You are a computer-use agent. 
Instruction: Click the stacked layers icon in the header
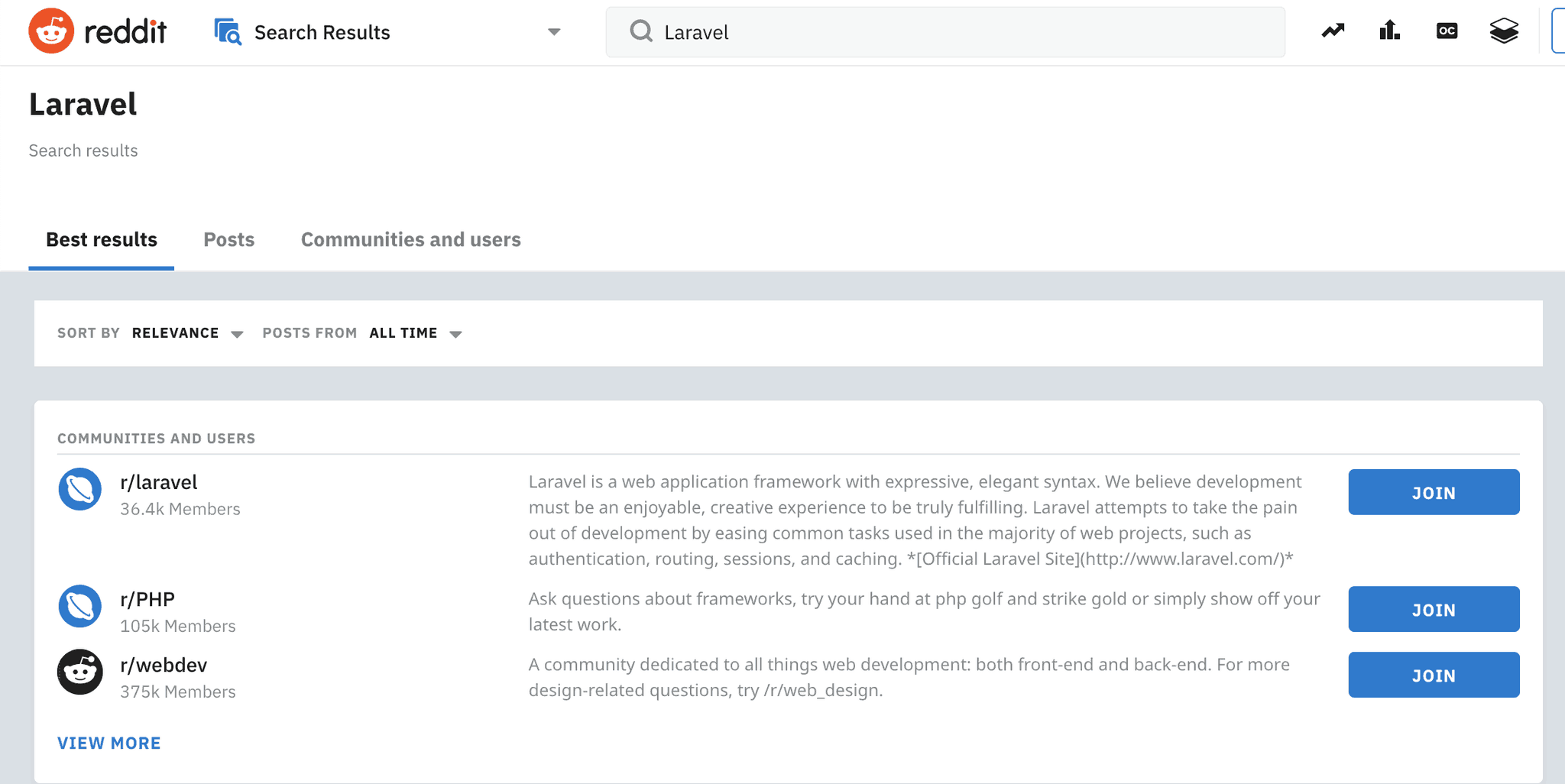click(x=1504, y=31)
